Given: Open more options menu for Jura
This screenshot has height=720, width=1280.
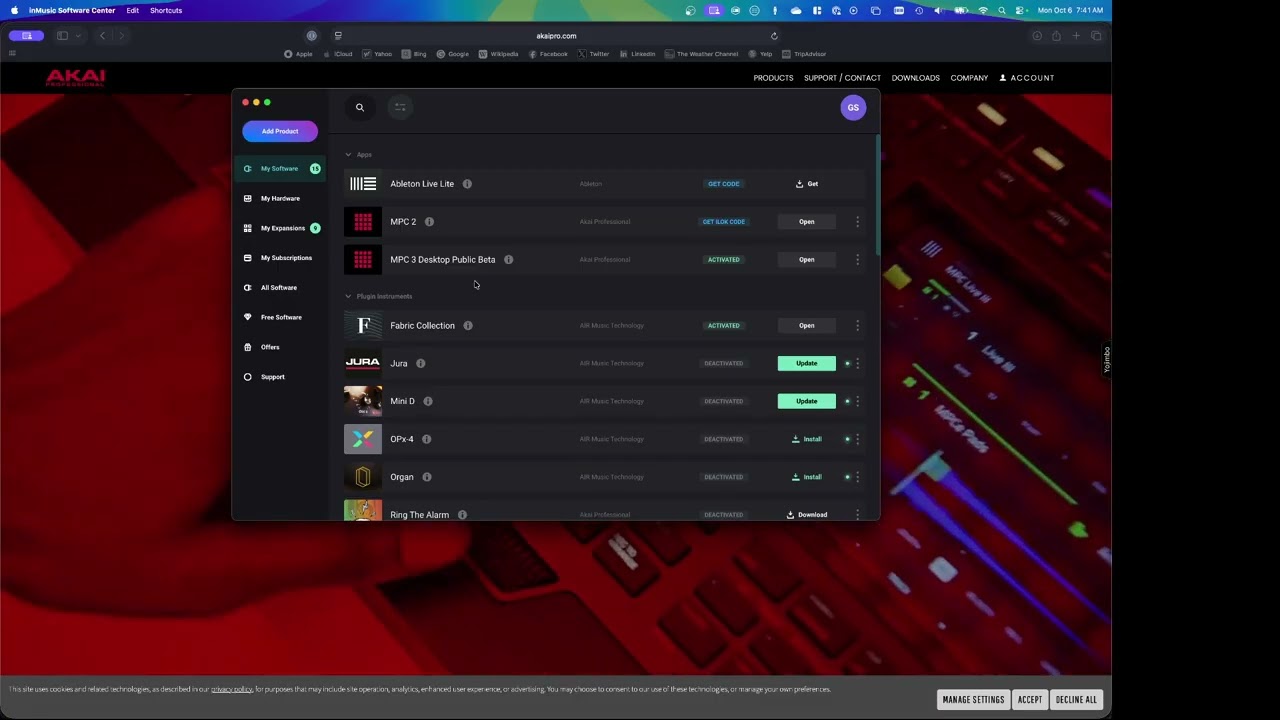Looking at the screenshot, I should coord(857,364).
